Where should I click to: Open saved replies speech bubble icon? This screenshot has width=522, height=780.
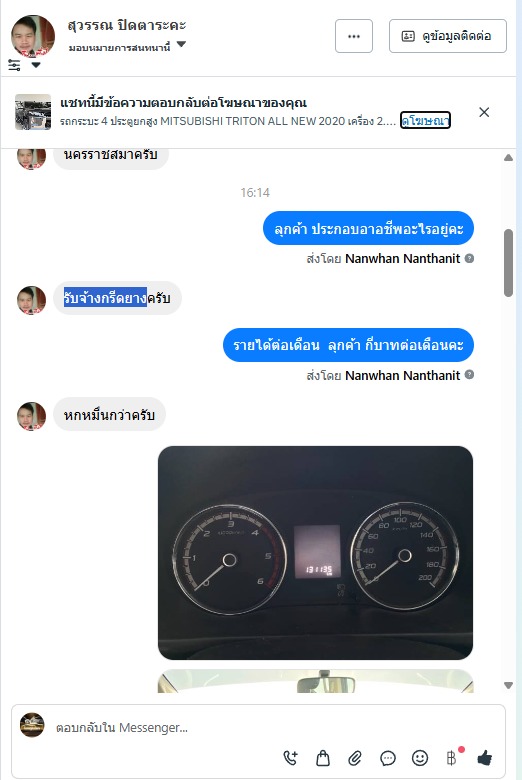point(388,758)
